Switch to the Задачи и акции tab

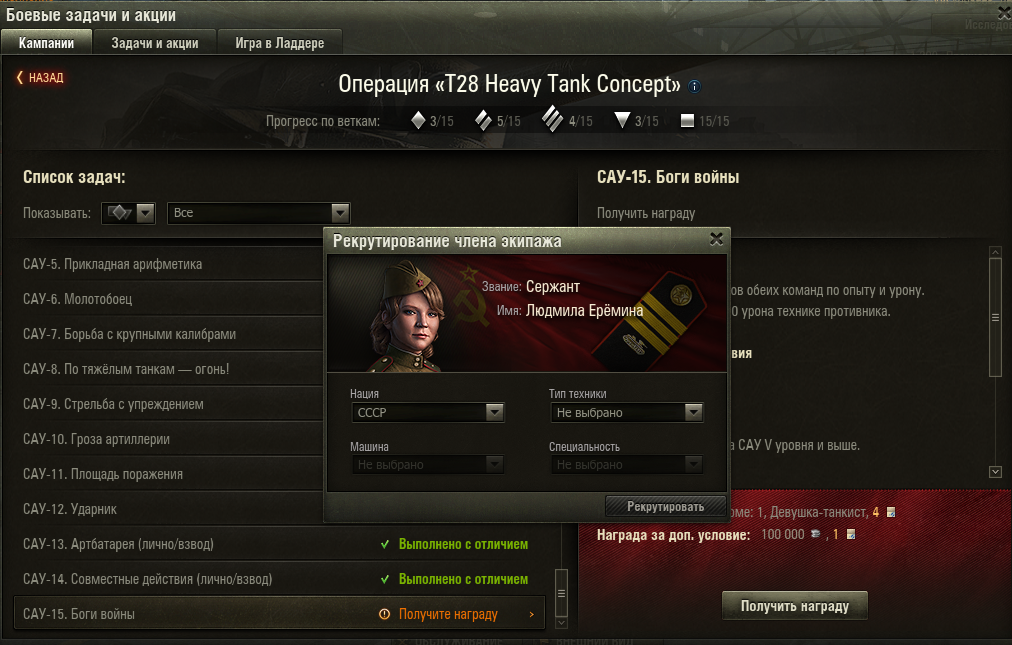point(155,43)
